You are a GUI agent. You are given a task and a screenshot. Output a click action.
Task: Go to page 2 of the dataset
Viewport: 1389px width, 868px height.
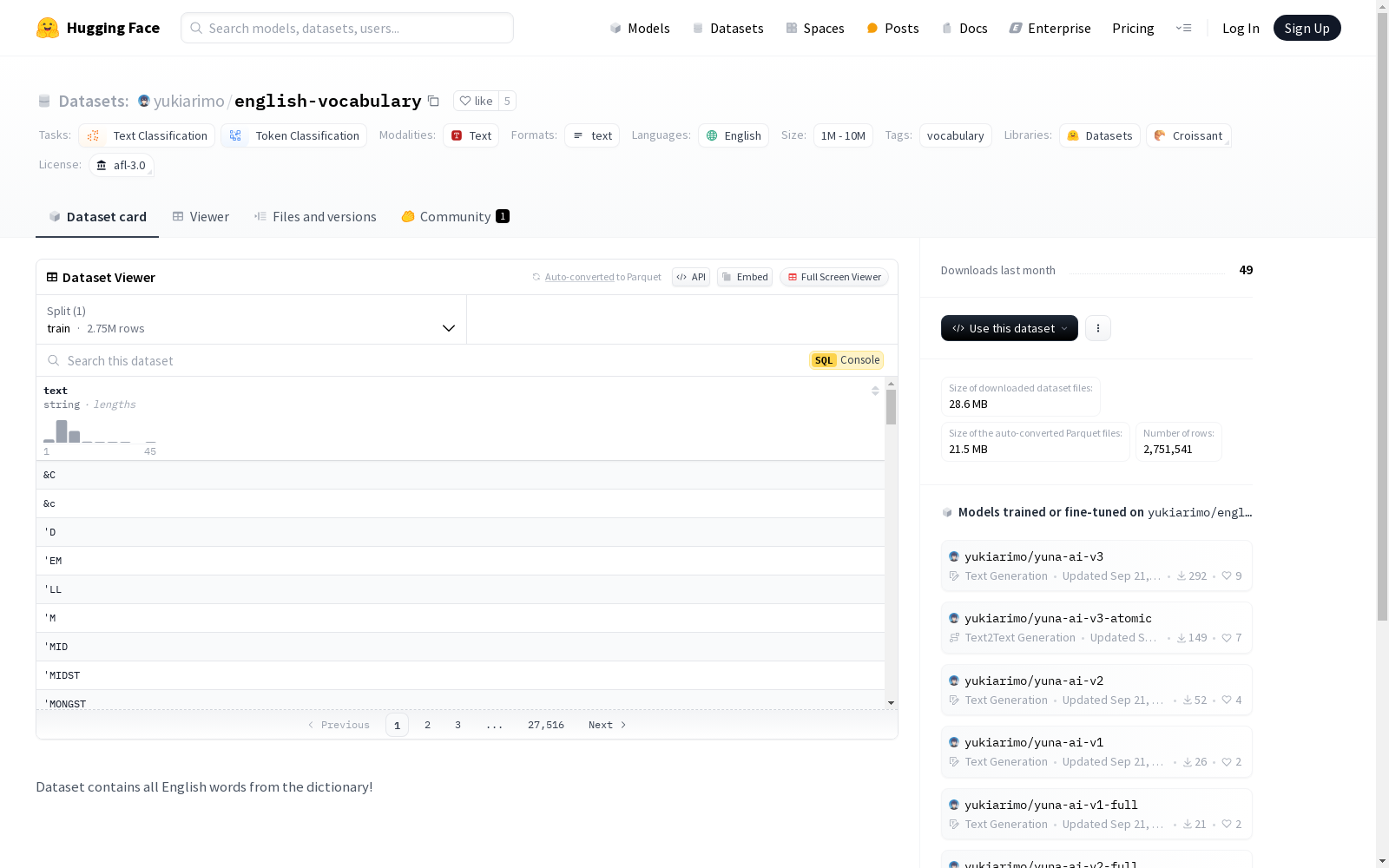[427, 725]
